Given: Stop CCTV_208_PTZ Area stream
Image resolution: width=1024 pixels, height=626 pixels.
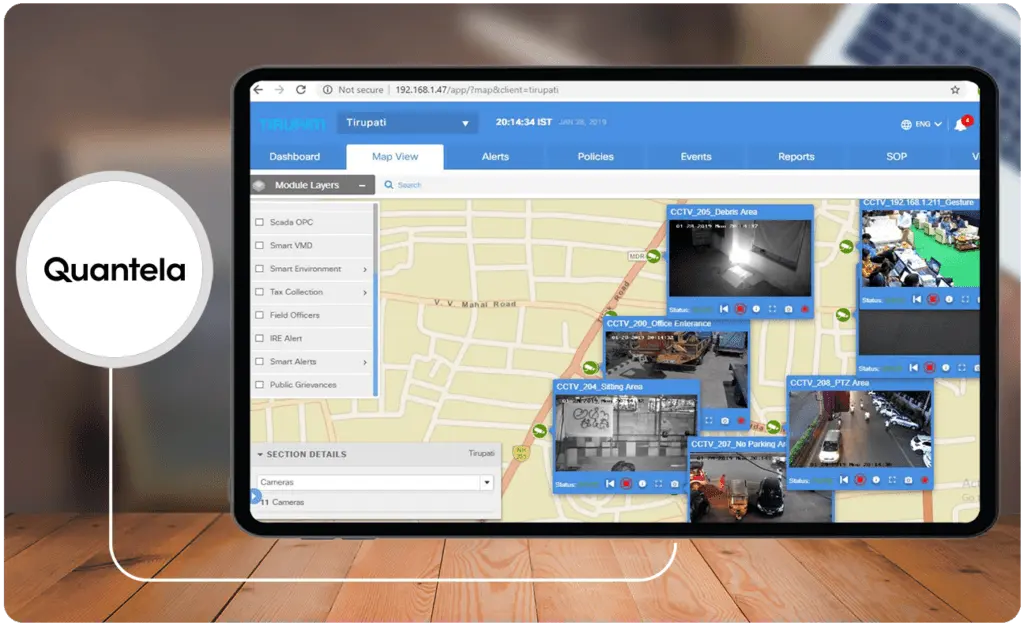Looking at the screenshot, I should [x=860, y=480].
